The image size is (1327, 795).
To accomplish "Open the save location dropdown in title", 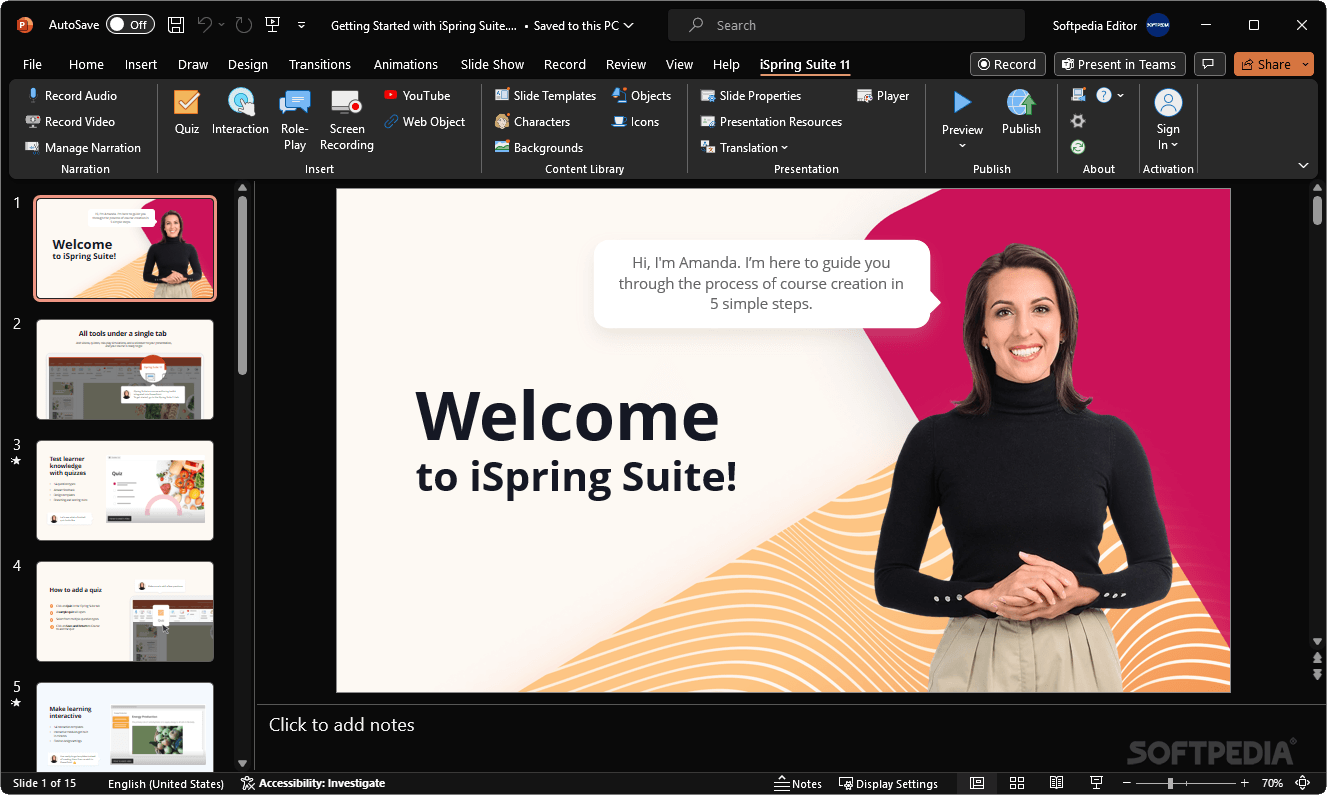I will [627, 26].
